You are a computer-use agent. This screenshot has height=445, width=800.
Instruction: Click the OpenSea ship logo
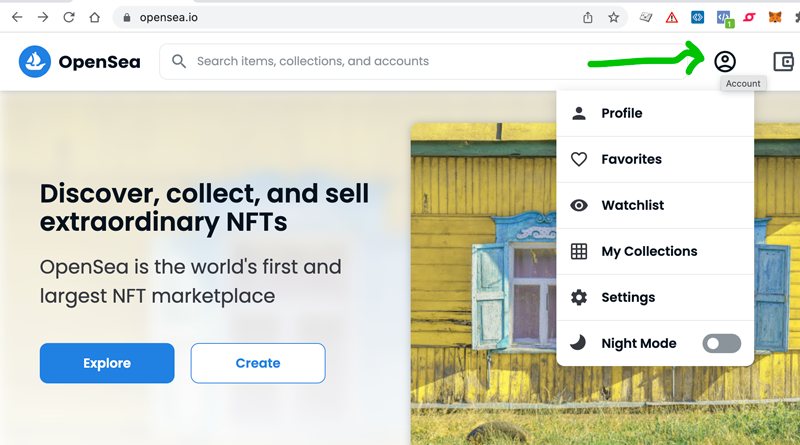point(35,62)
